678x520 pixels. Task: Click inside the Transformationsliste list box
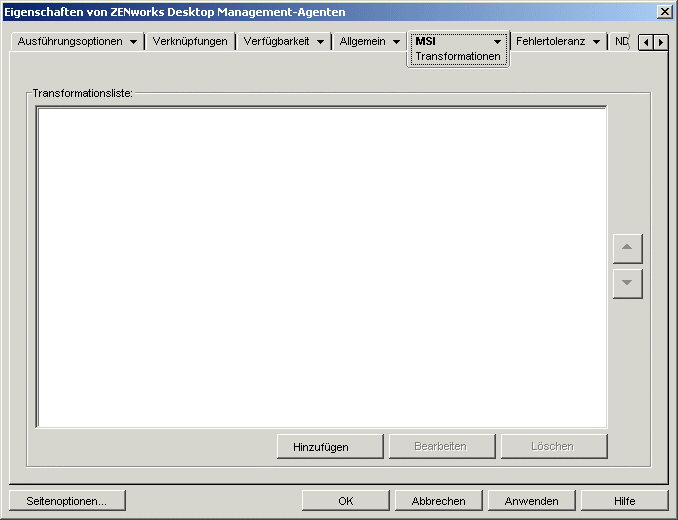[x=322, y=267]
